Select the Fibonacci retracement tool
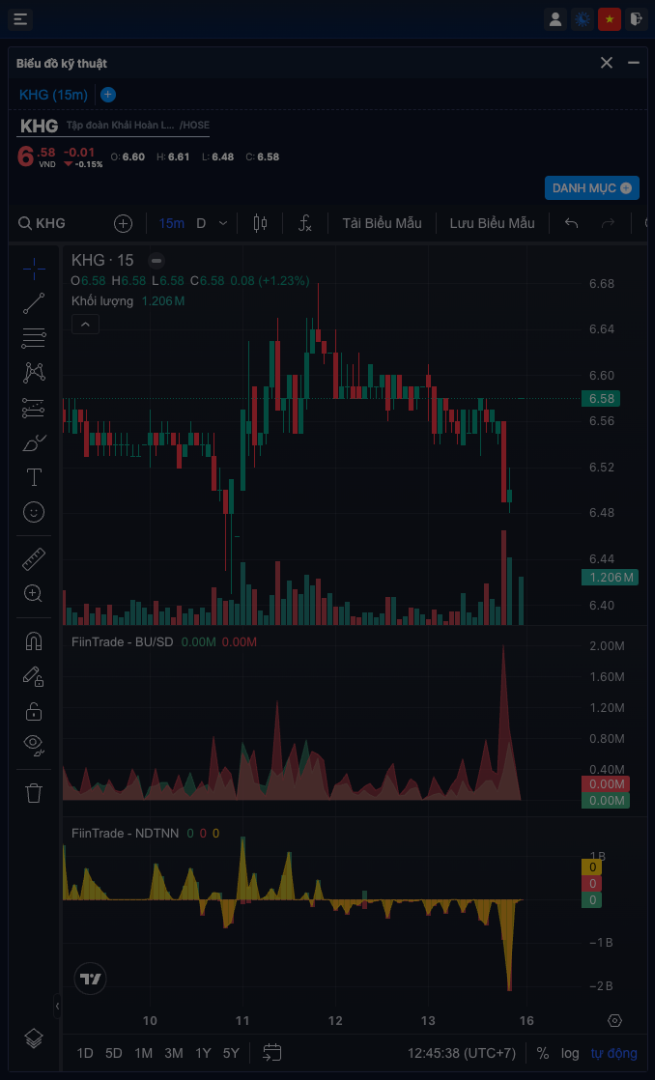 click(34, 338)
